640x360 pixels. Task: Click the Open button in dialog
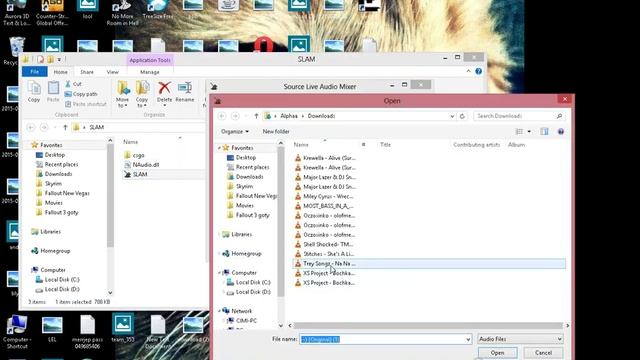(498, 353)
